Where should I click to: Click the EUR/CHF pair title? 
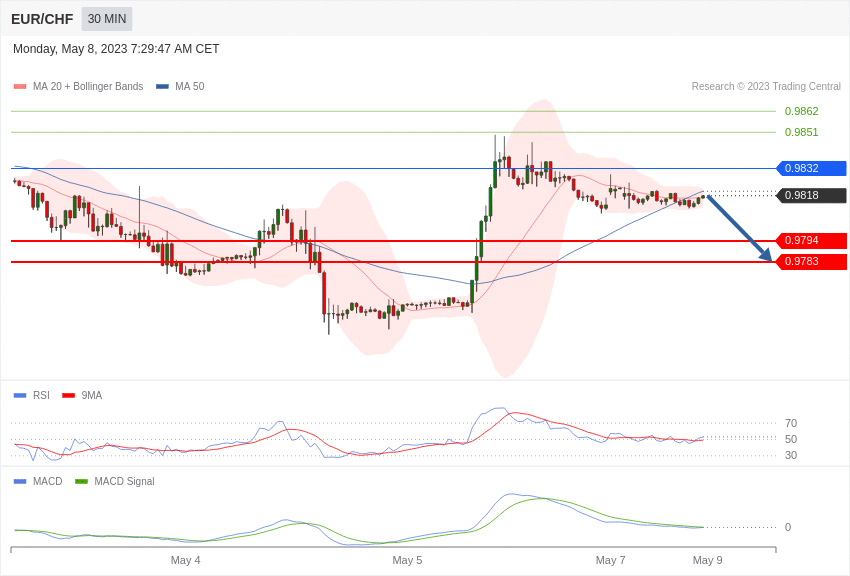coord(42,19)
